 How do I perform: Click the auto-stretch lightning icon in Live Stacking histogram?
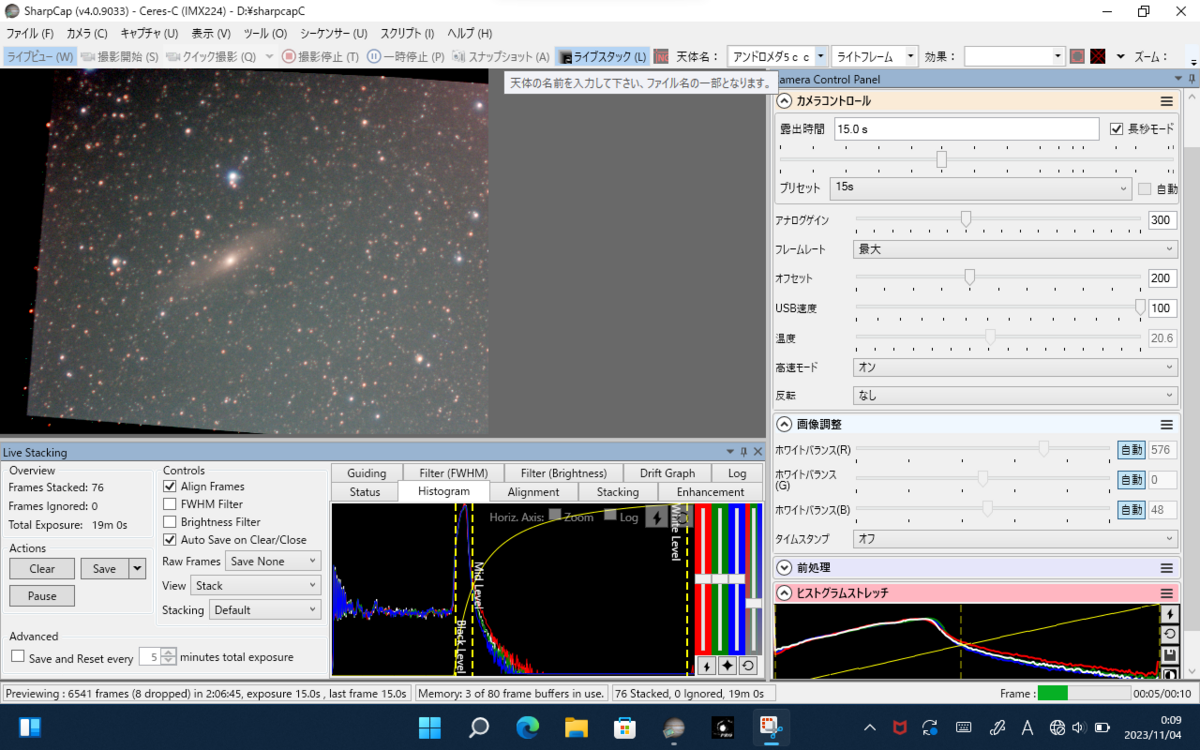click(x=656, y=517)
